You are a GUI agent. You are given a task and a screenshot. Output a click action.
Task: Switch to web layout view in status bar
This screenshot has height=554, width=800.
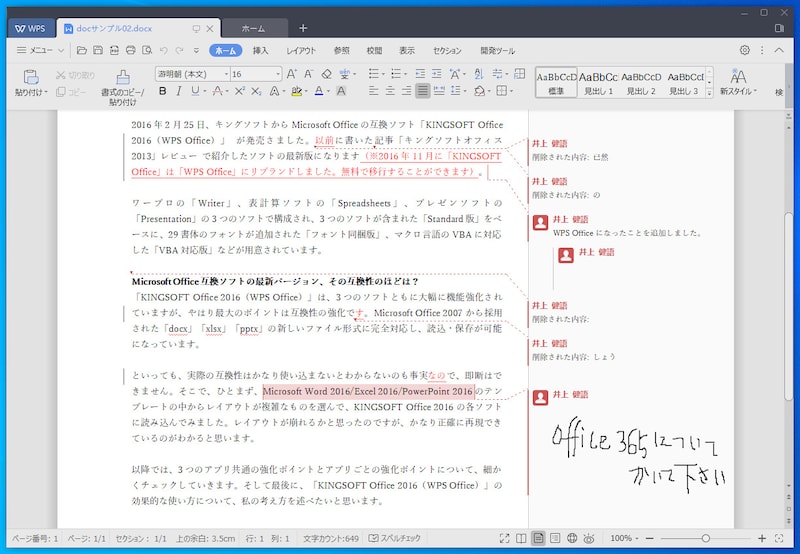pos(573,538)
